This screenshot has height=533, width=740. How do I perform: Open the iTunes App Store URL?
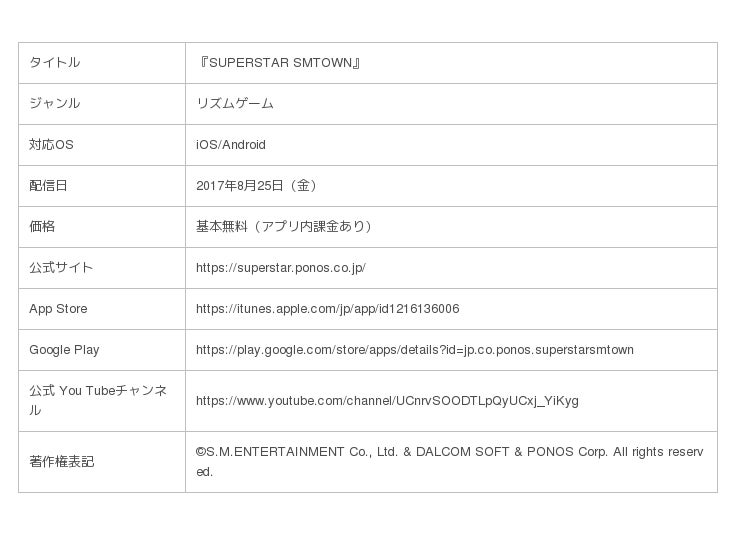point(327,309)
